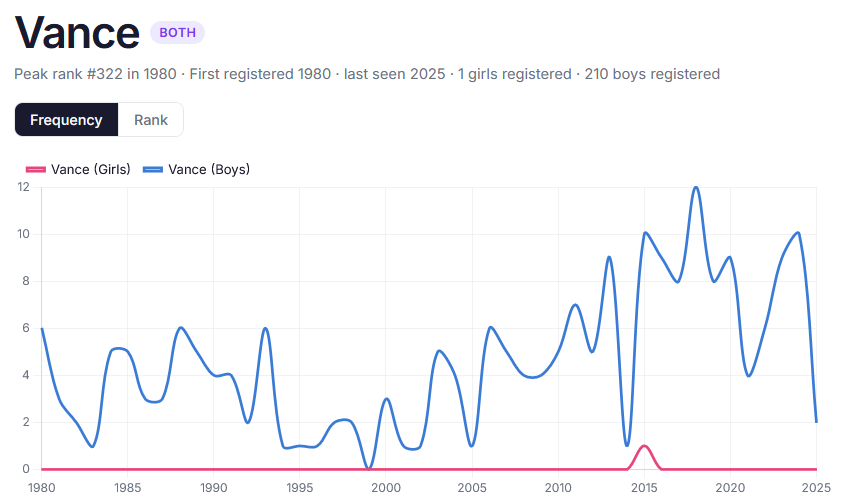The height and width of the screenshot is (499, 842).
Task: Click the Vance name heading
Action: pyautogui.click(x=77, y=33)
